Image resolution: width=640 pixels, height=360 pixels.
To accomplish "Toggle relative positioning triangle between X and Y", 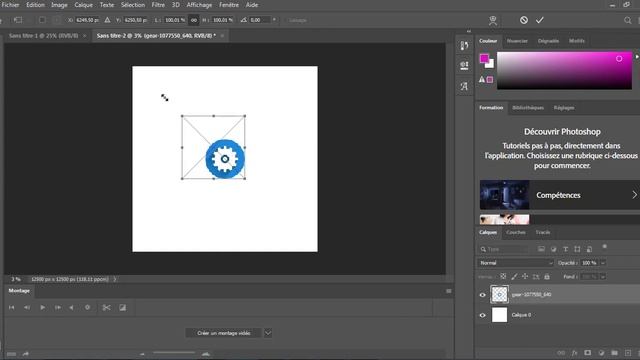I will pyautogui.click(x=107, y=20).
